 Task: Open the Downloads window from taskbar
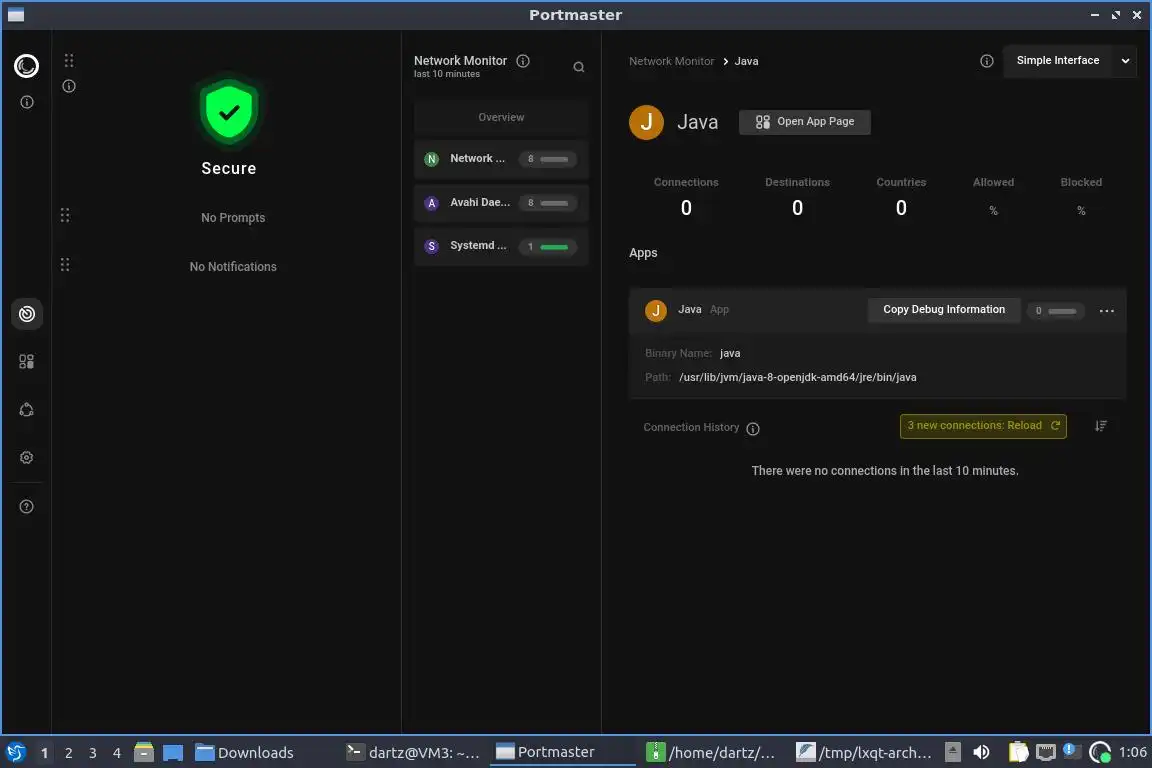245,753
